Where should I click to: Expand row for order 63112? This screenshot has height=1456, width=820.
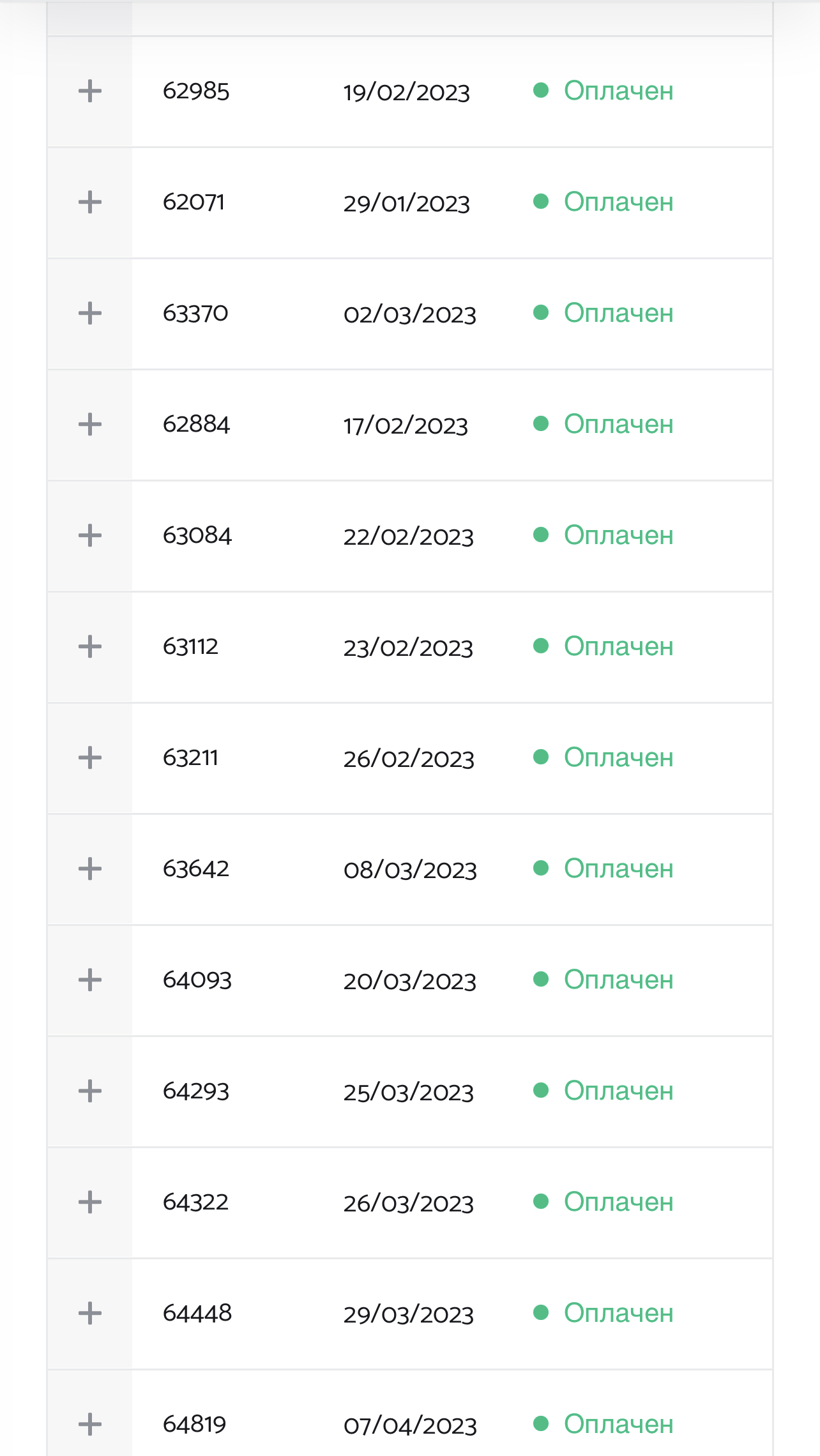90,647
